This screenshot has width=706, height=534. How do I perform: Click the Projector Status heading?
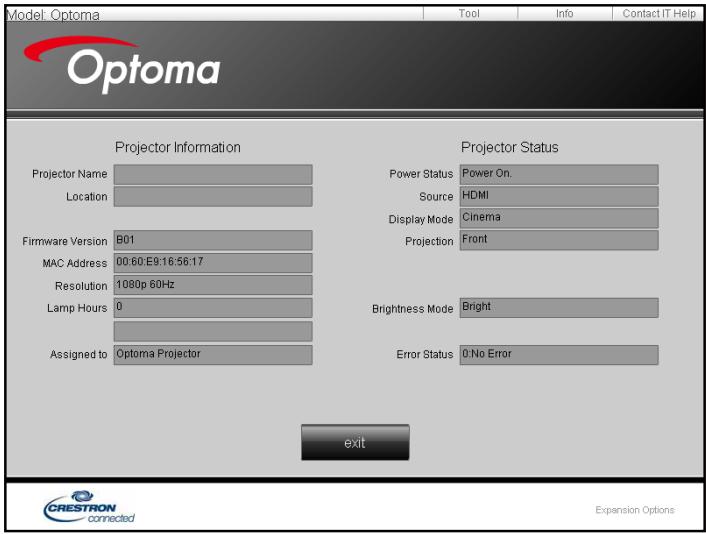[x=510, y=147]
